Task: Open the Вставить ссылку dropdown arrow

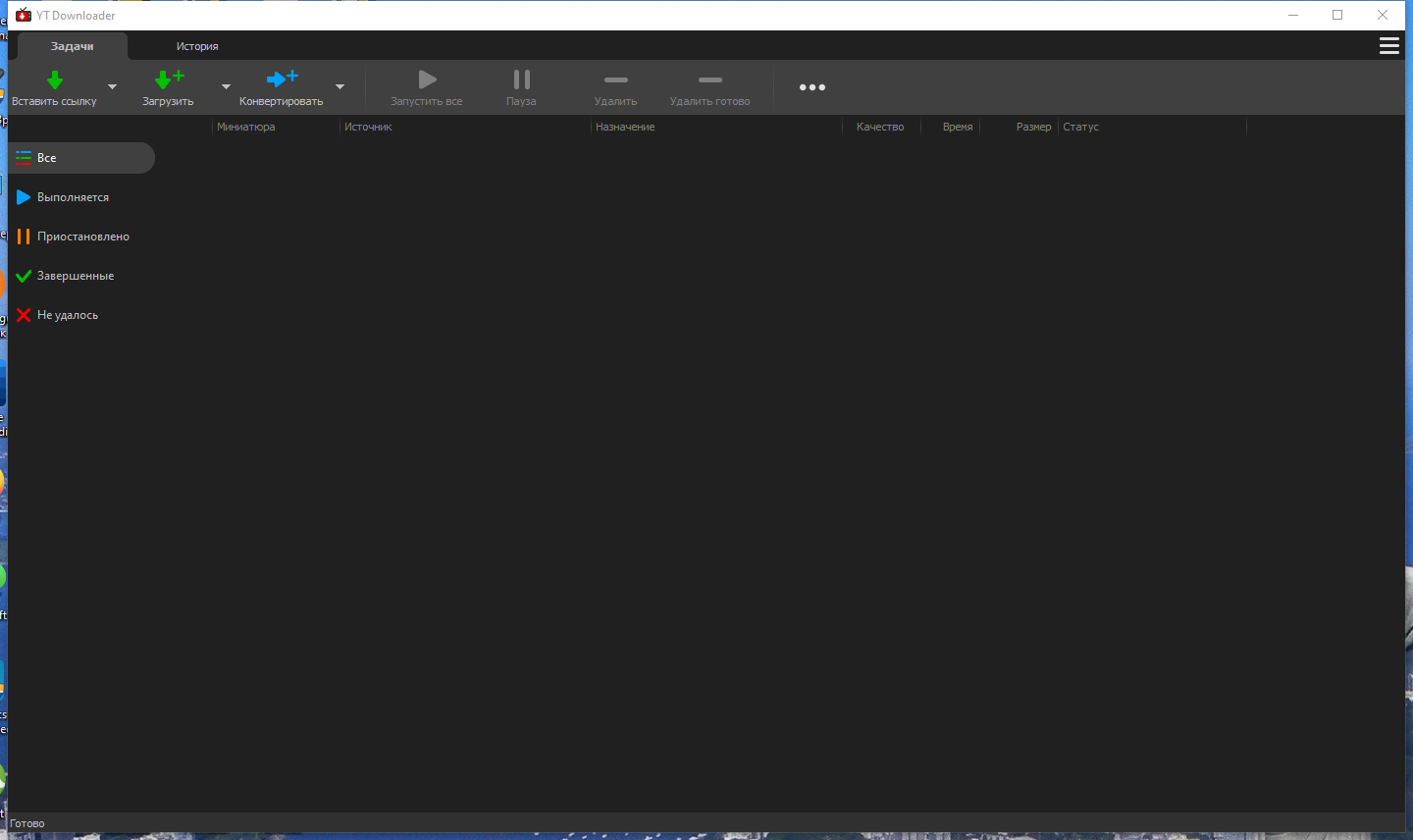Action: (112, 86)
